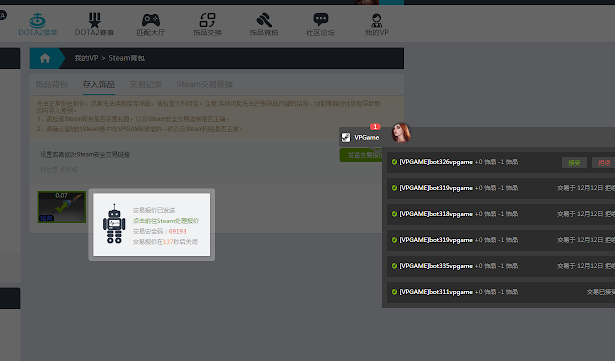Open the Steam交易链接 tab
Screen dimensions: 615x361
pos(204,84)
